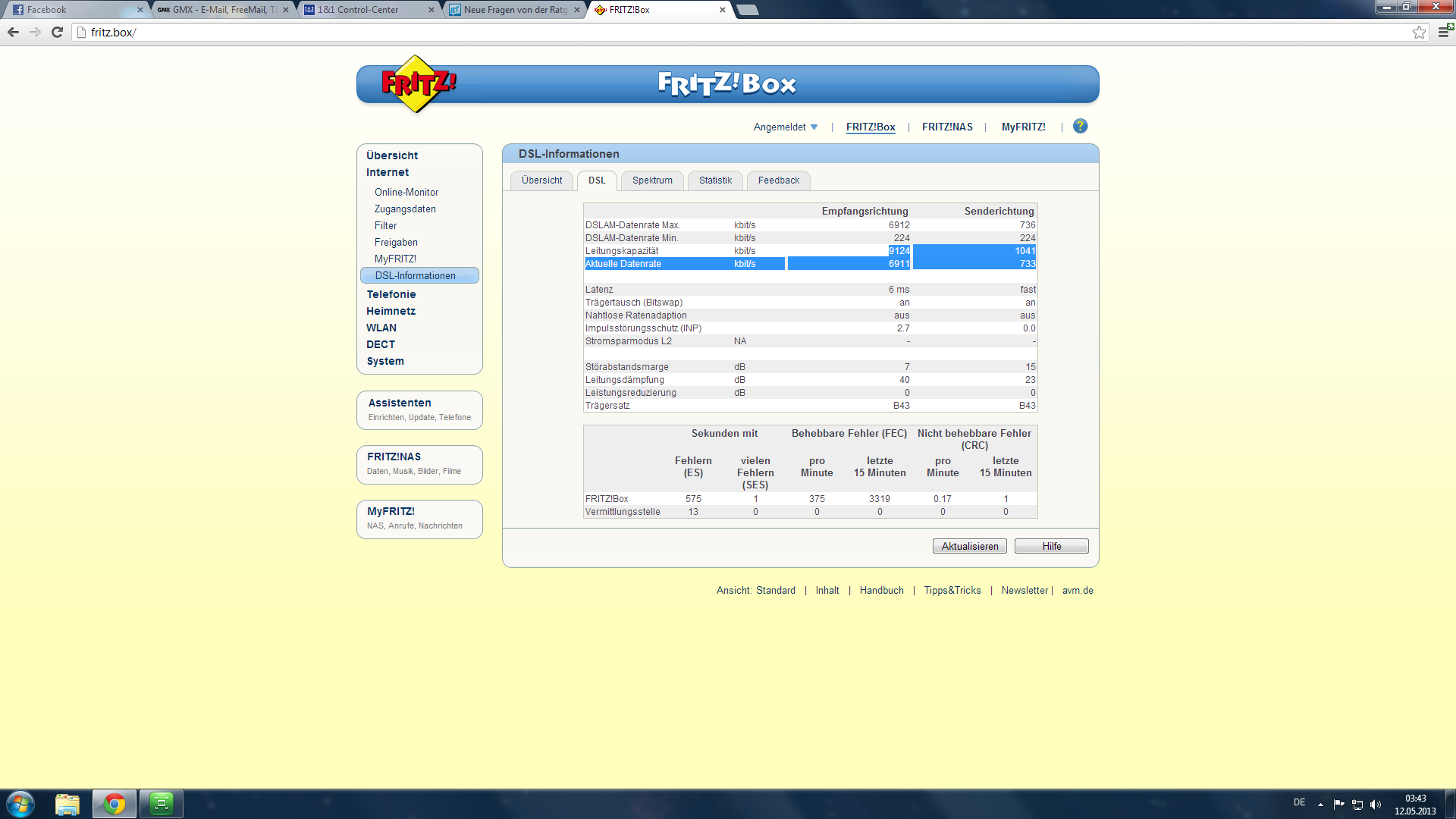This screenshot has height=819, width=1456.
Task: Open the Feedback tab
Action: (x=778, y=180)
